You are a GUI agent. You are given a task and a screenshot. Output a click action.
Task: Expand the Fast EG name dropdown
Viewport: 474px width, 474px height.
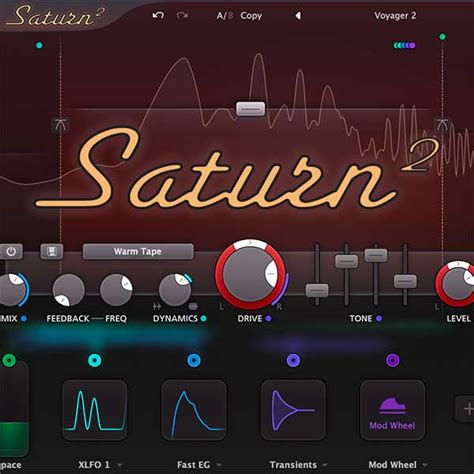(219, 465)
